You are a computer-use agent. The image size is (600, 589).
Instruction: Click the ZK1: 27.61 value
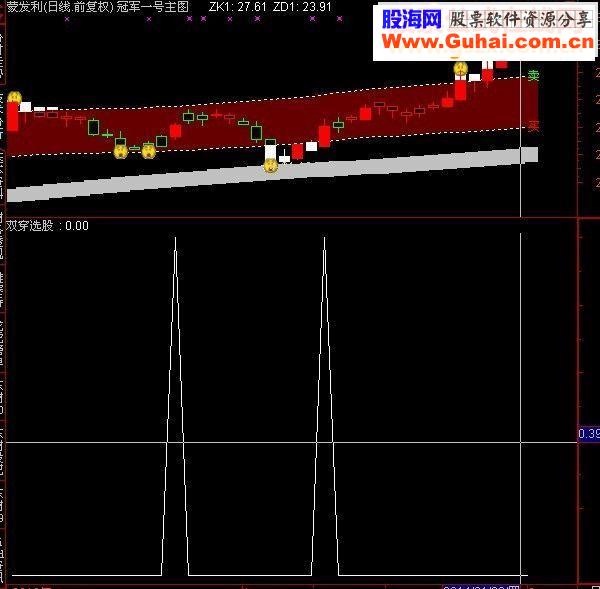(x=237, y=7)
